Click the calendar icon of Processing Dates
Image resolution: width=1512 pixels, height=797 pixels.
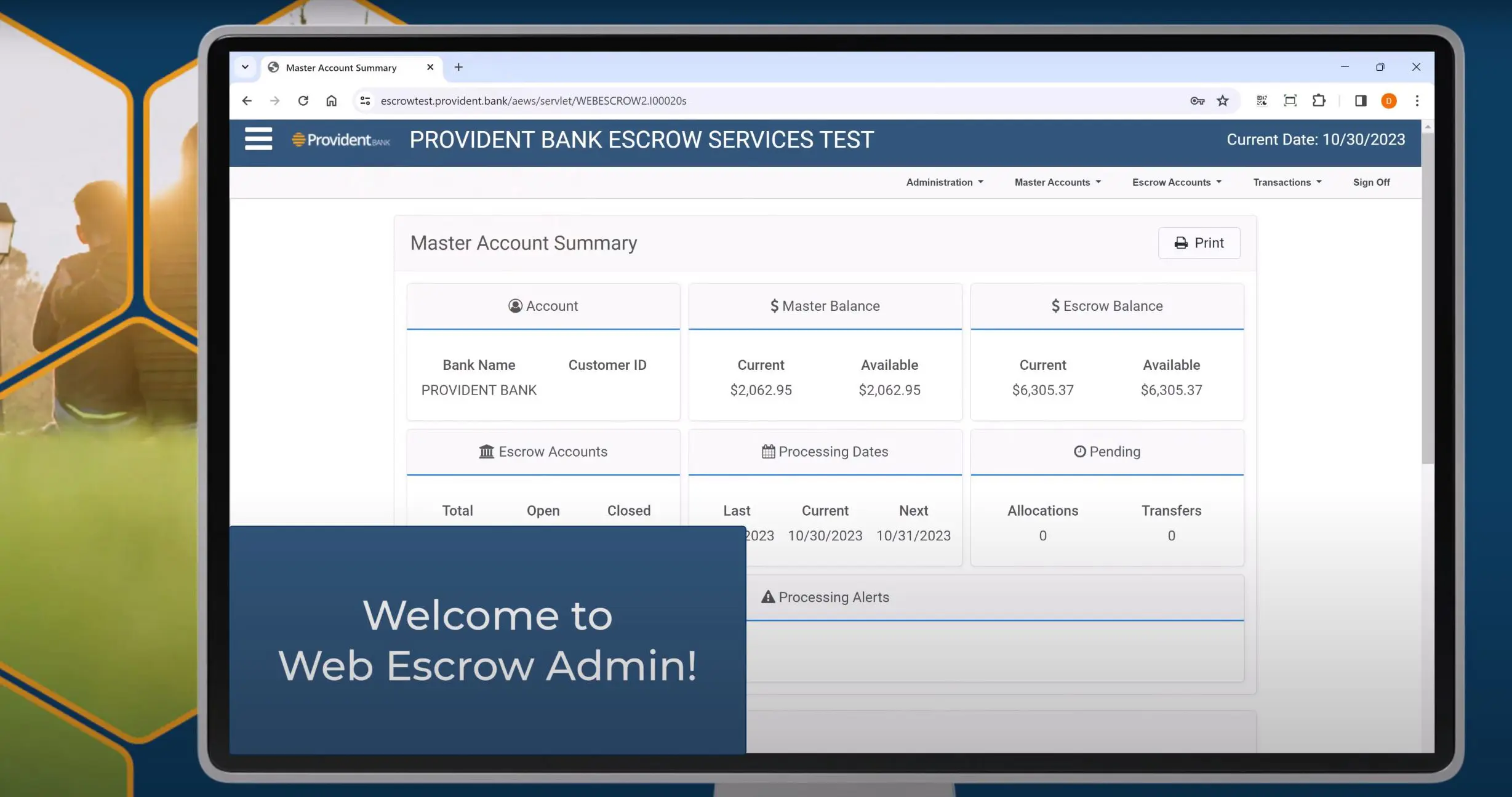click(x=768, y=451)
